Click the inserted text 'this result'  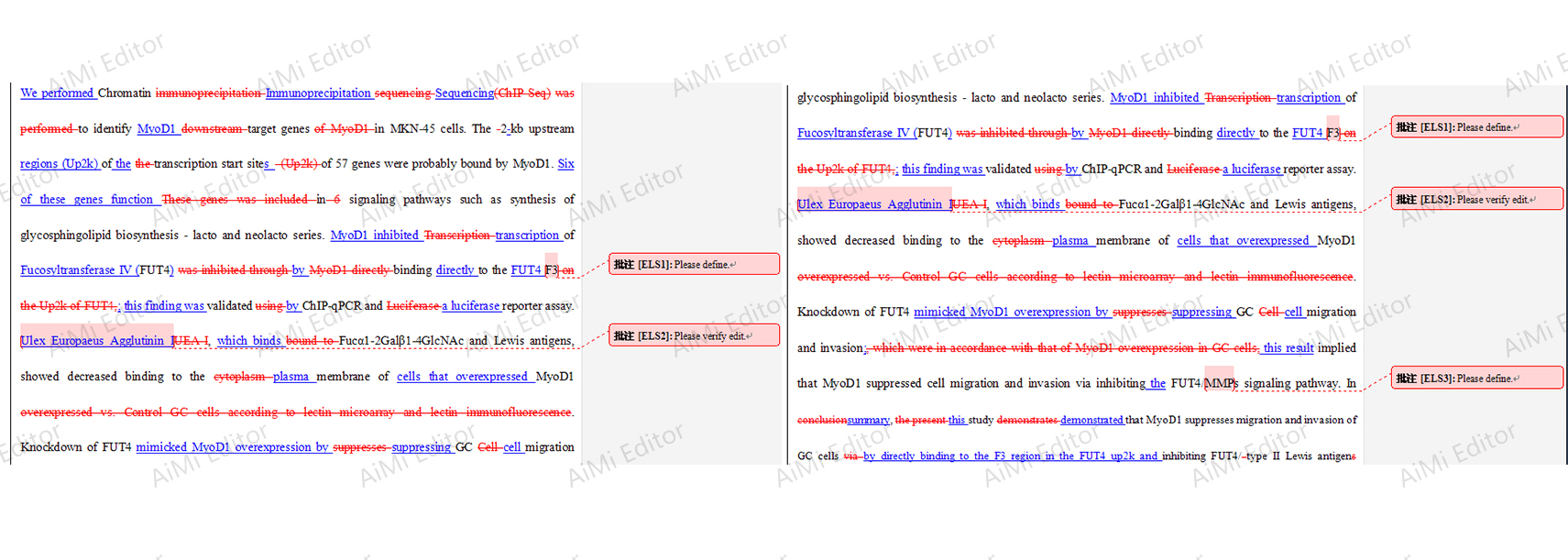(1288, 347)
